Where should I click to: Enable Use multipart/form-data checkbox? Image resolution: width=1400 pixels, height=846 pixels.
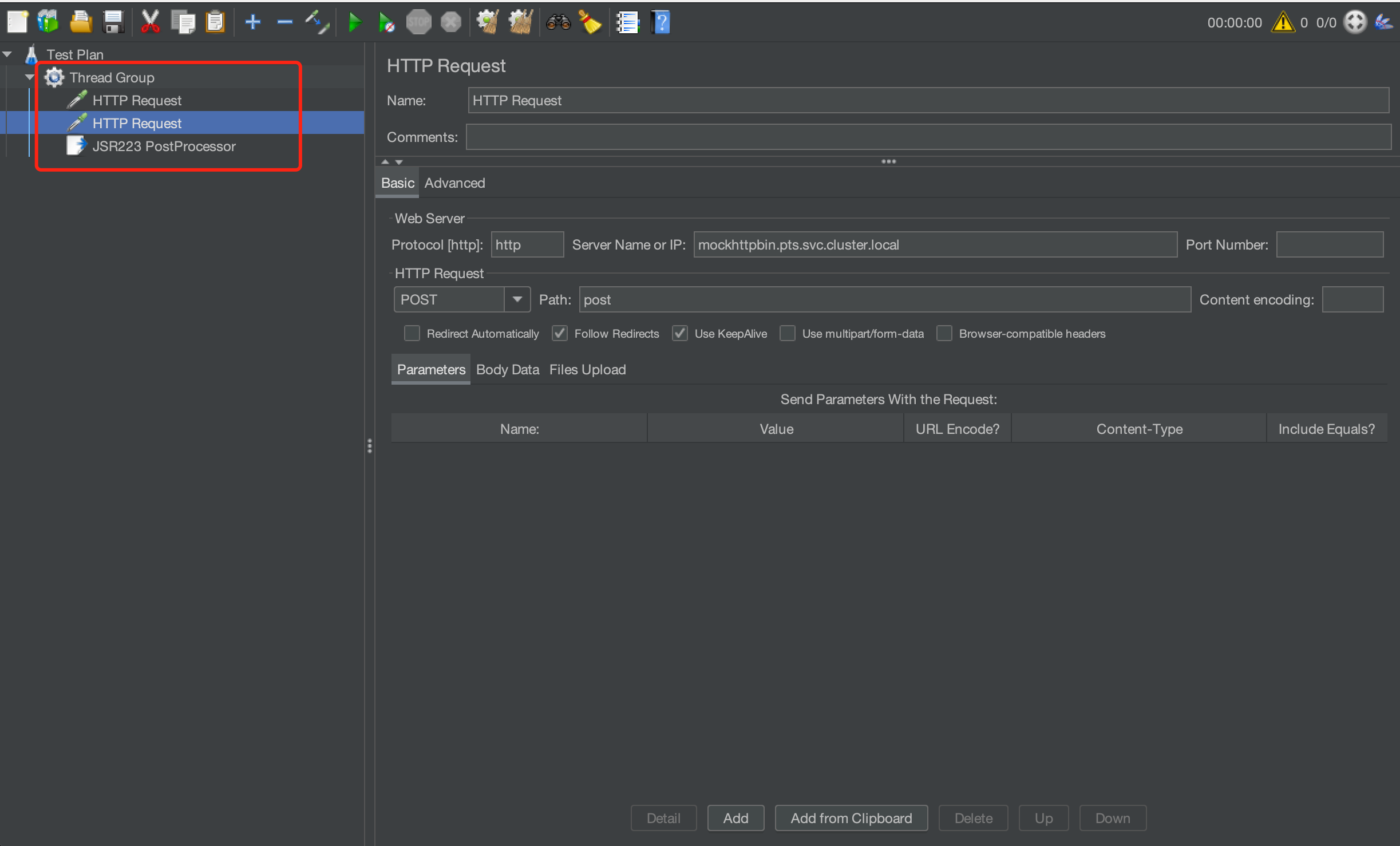(788, 334)
